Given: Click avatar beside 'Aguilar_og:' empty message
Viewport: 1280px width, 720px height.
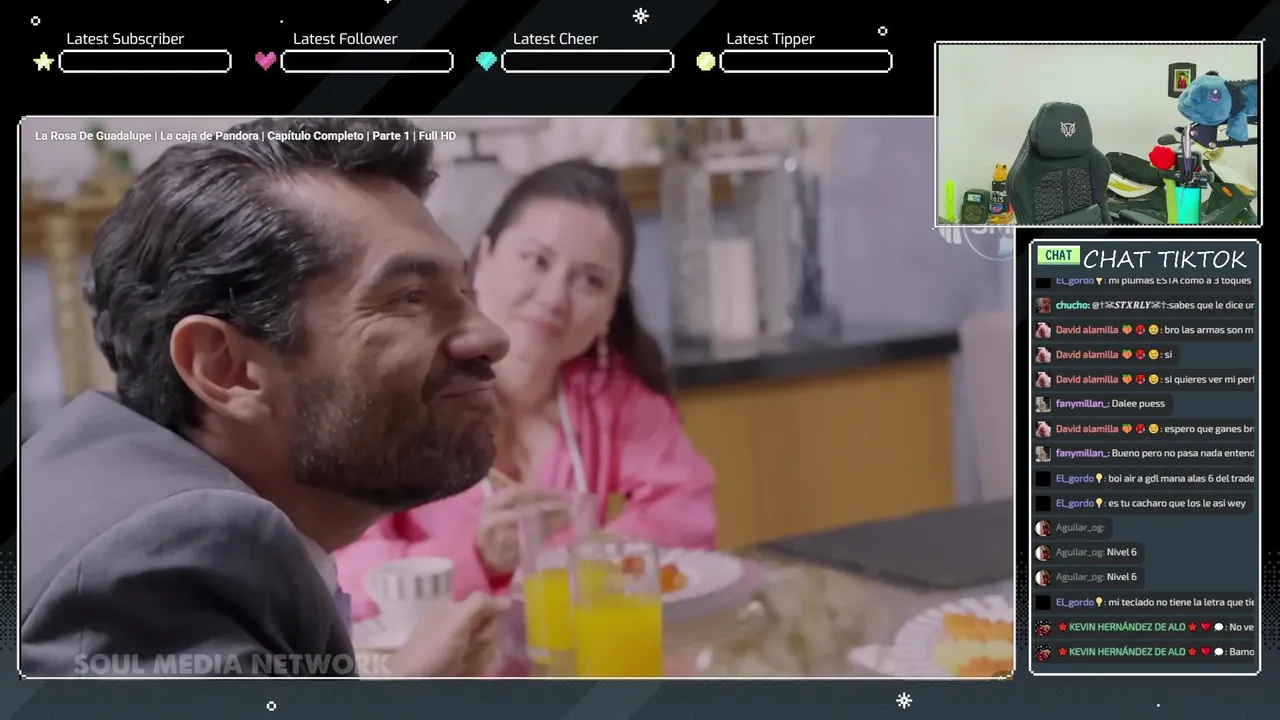Looking at the screenshot, I should point(1043,528).
